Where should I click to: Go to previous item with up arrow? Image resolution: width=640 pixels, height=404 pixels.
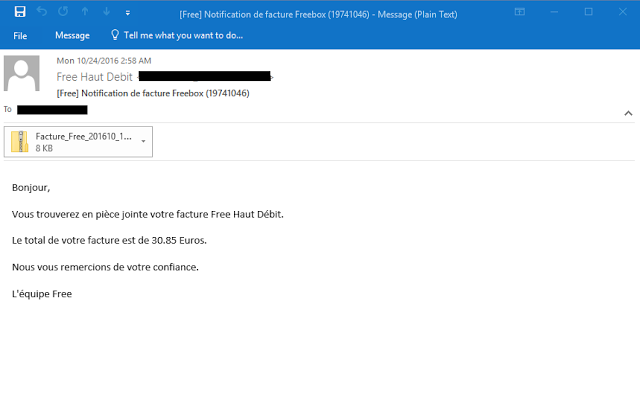(x=84, y=12)
